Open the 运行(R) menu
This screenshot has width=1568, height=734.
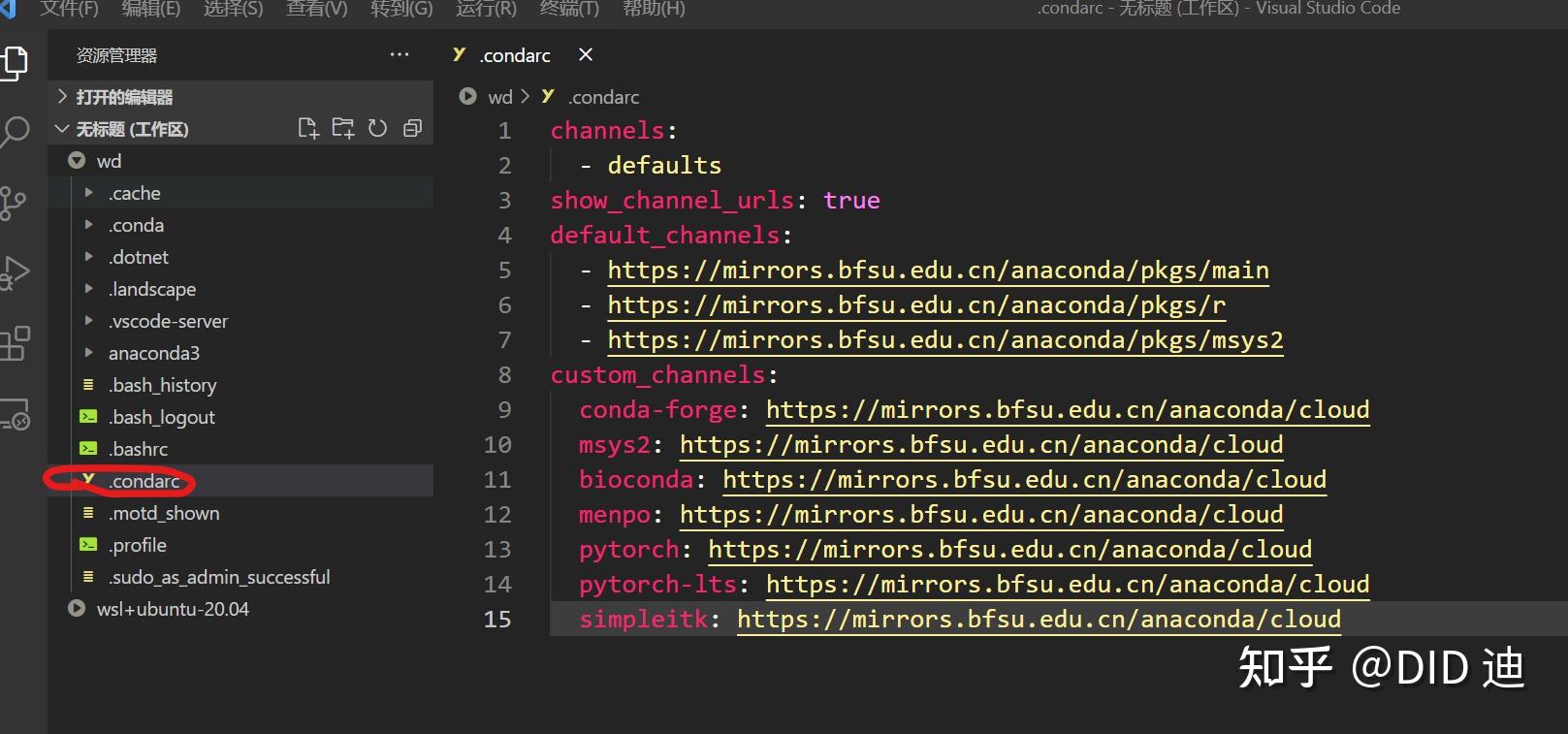pos(486,9)
